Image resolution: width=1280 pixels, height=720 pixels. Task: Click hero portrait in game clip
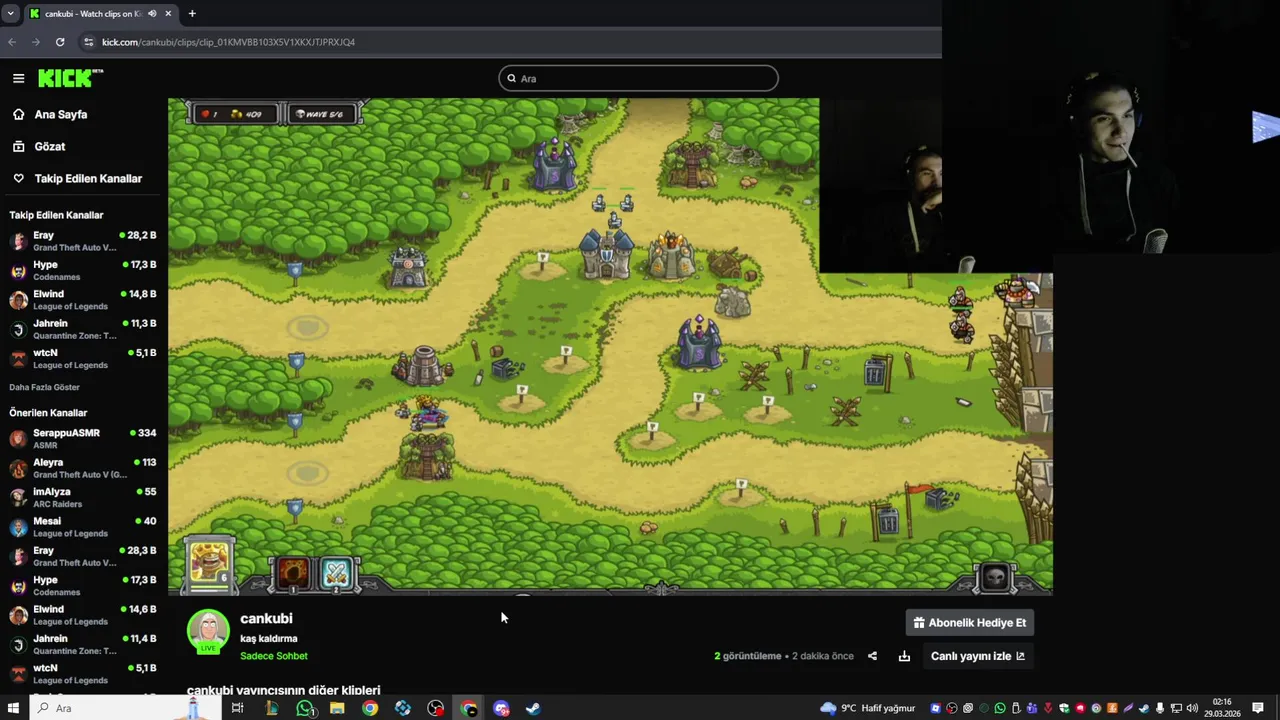pyautogui.click(x=210, y=564)
